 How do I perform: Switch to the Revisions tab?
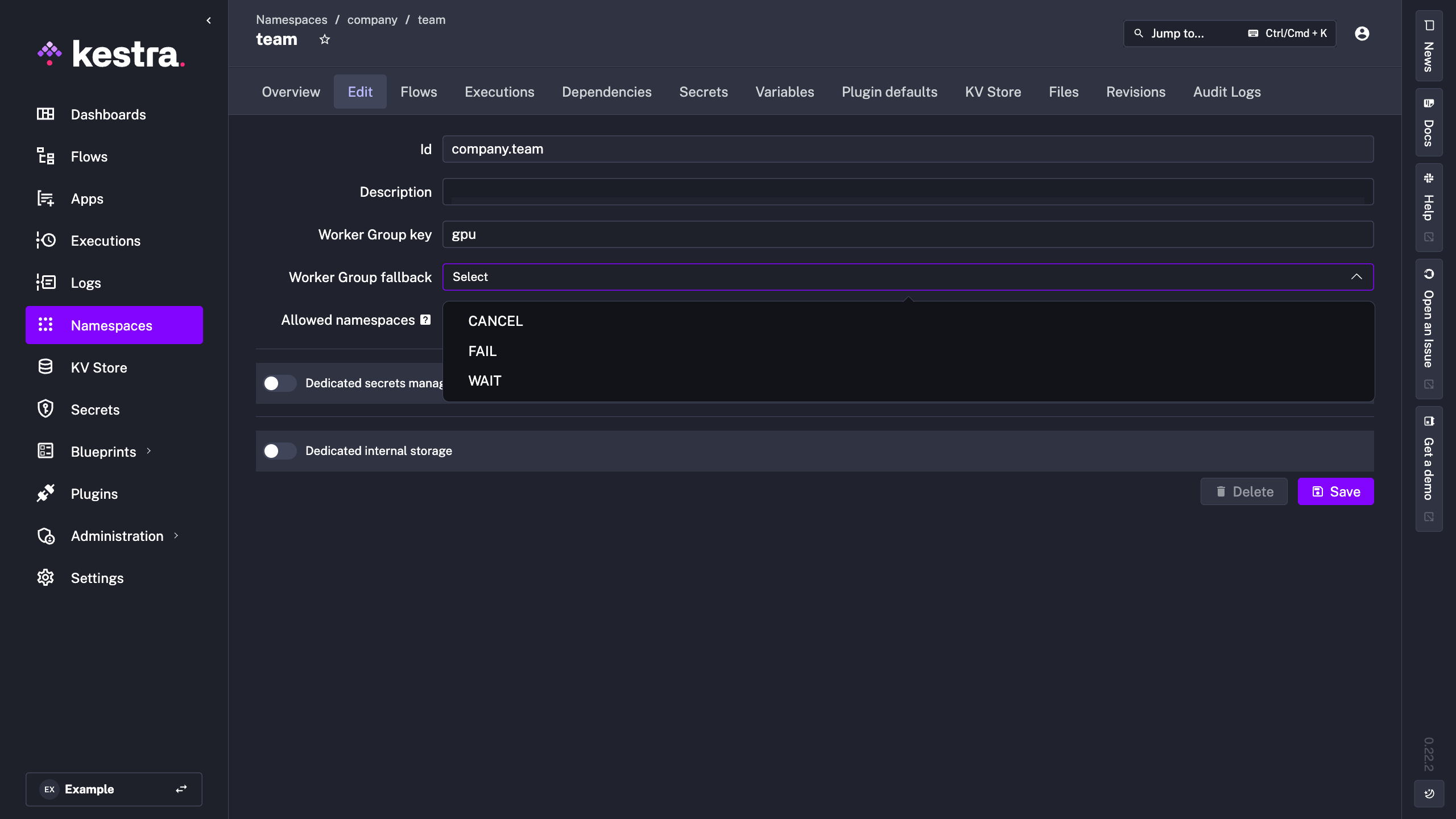1135,92
